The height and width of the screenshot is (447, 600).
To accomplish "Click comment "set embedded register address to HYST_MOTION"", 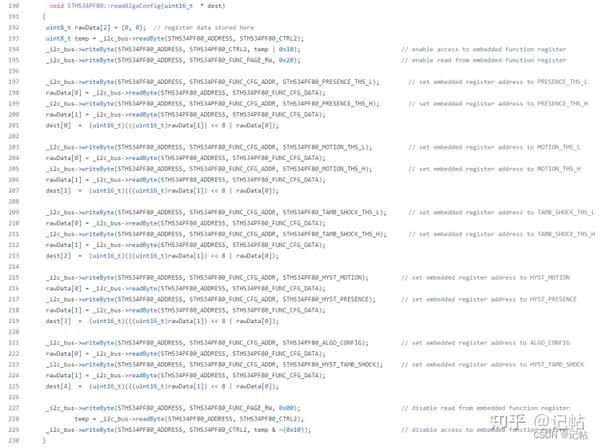I will click(x=491, y=277).
